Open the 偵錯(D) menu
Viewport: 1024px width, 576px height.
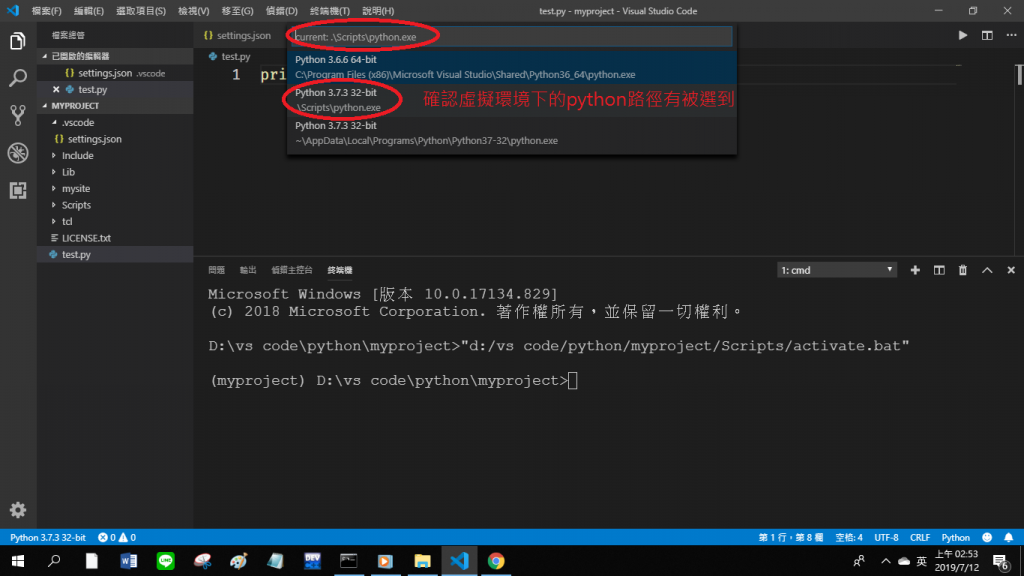pos(281,11)
